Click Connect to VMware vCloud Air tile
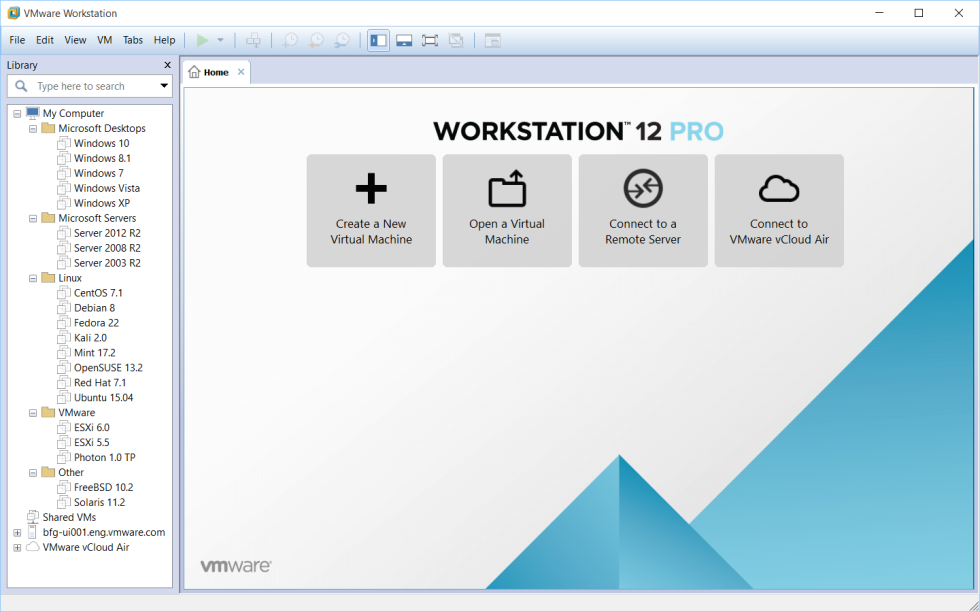 [x=779, y=211]
